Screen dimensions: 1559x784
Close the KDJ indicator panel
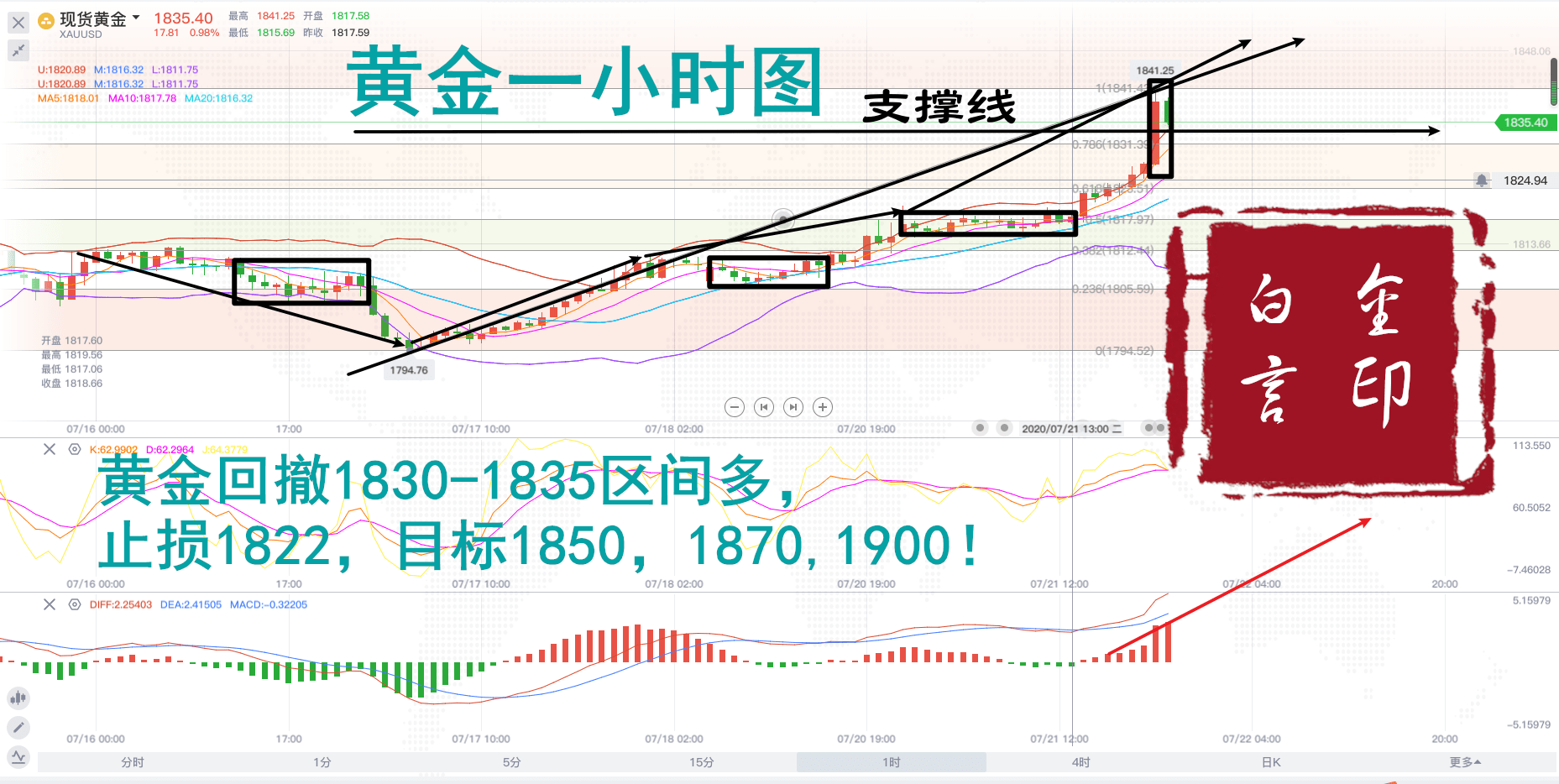click(x=50, y=449)
